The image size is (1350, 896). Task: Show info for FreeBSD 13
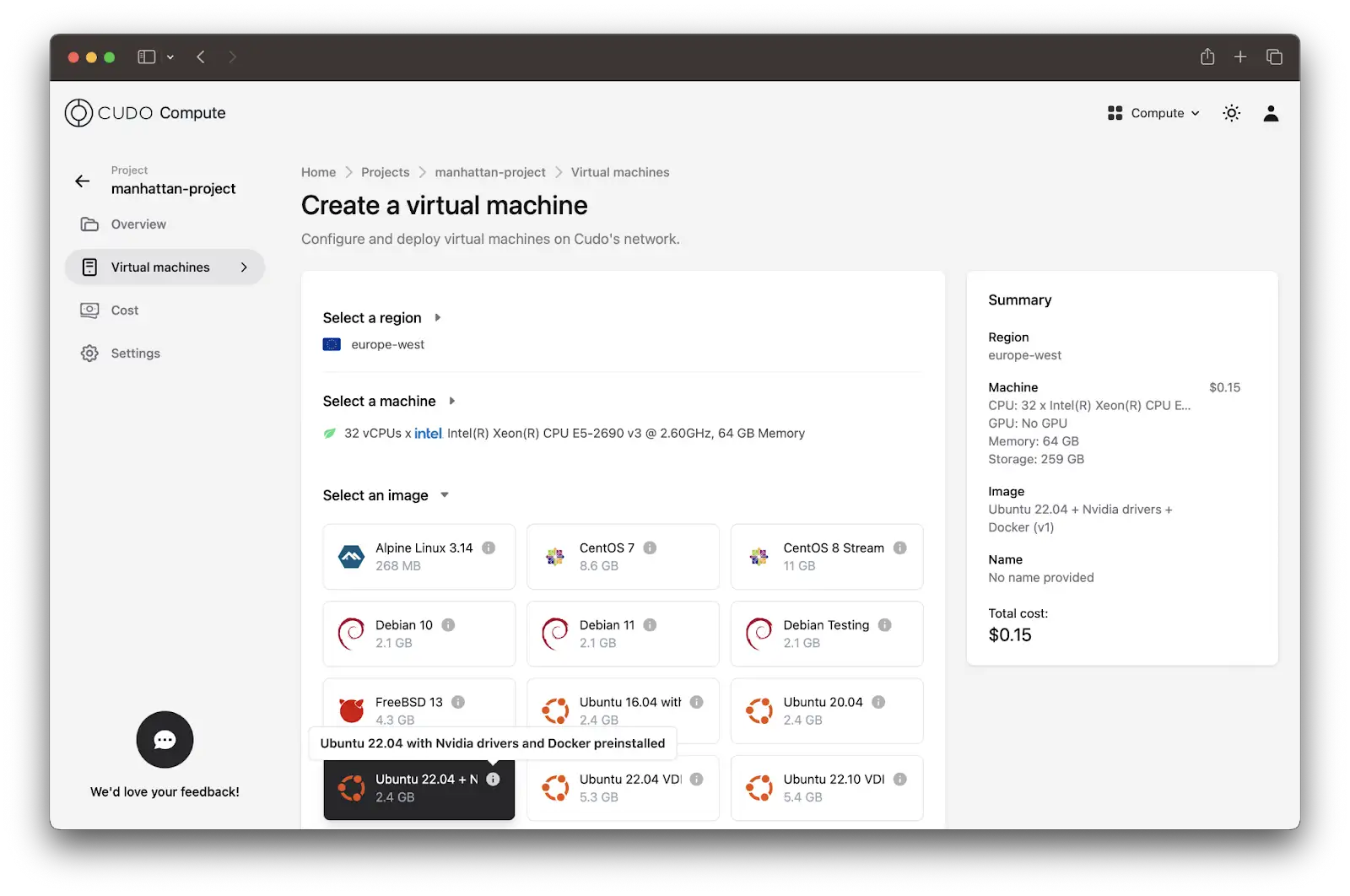point(458,702)
